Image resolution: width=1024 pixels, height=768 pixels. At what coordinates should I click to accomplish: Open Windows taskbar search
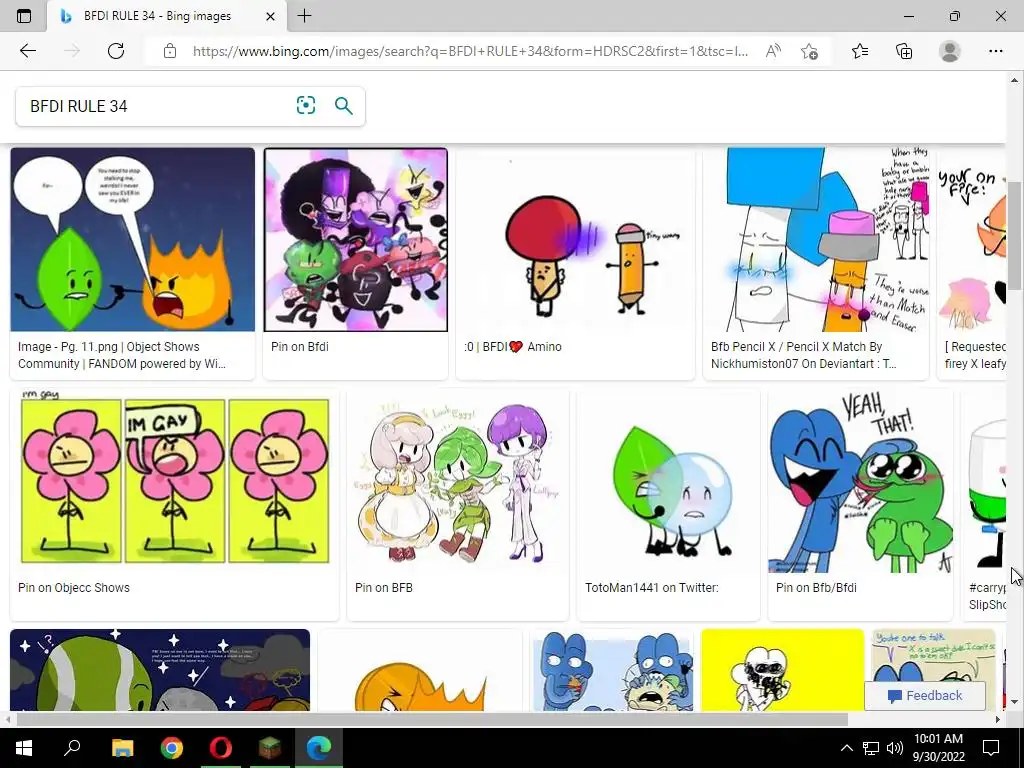(72, 748)
